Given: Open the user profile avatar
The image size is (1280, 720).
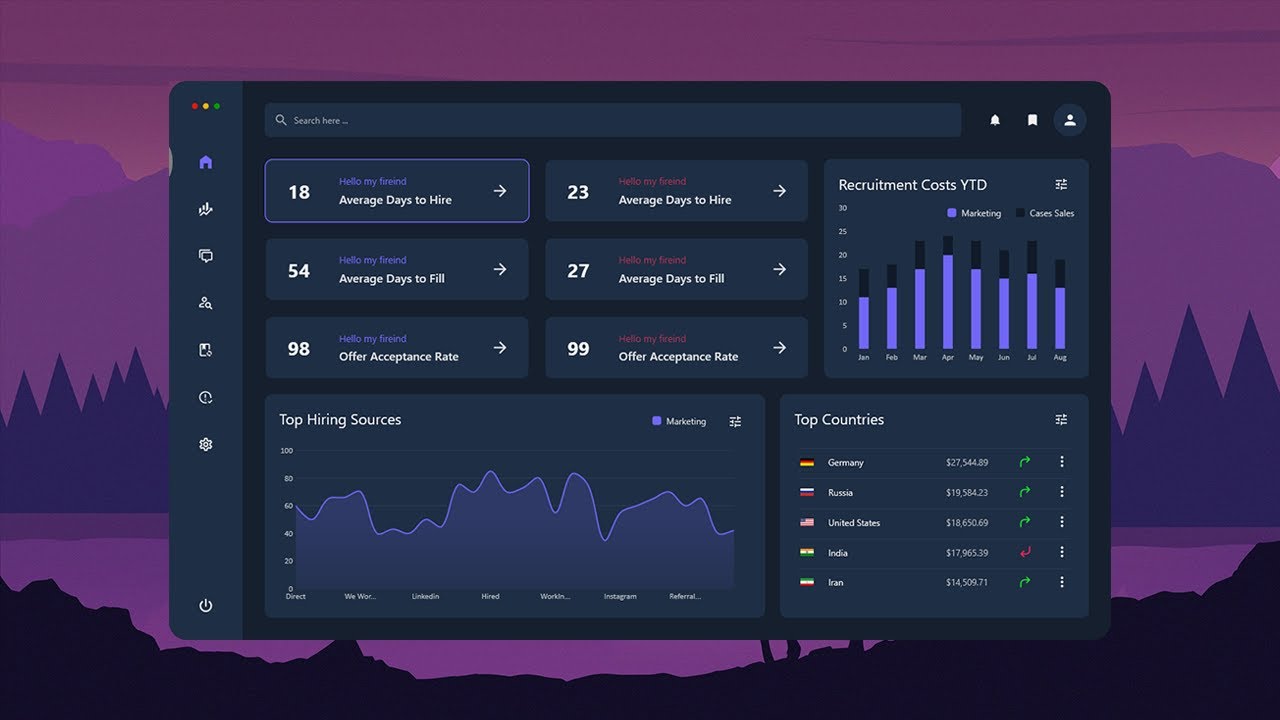Looking at the screenshot, I should [x=1070, y=120].
